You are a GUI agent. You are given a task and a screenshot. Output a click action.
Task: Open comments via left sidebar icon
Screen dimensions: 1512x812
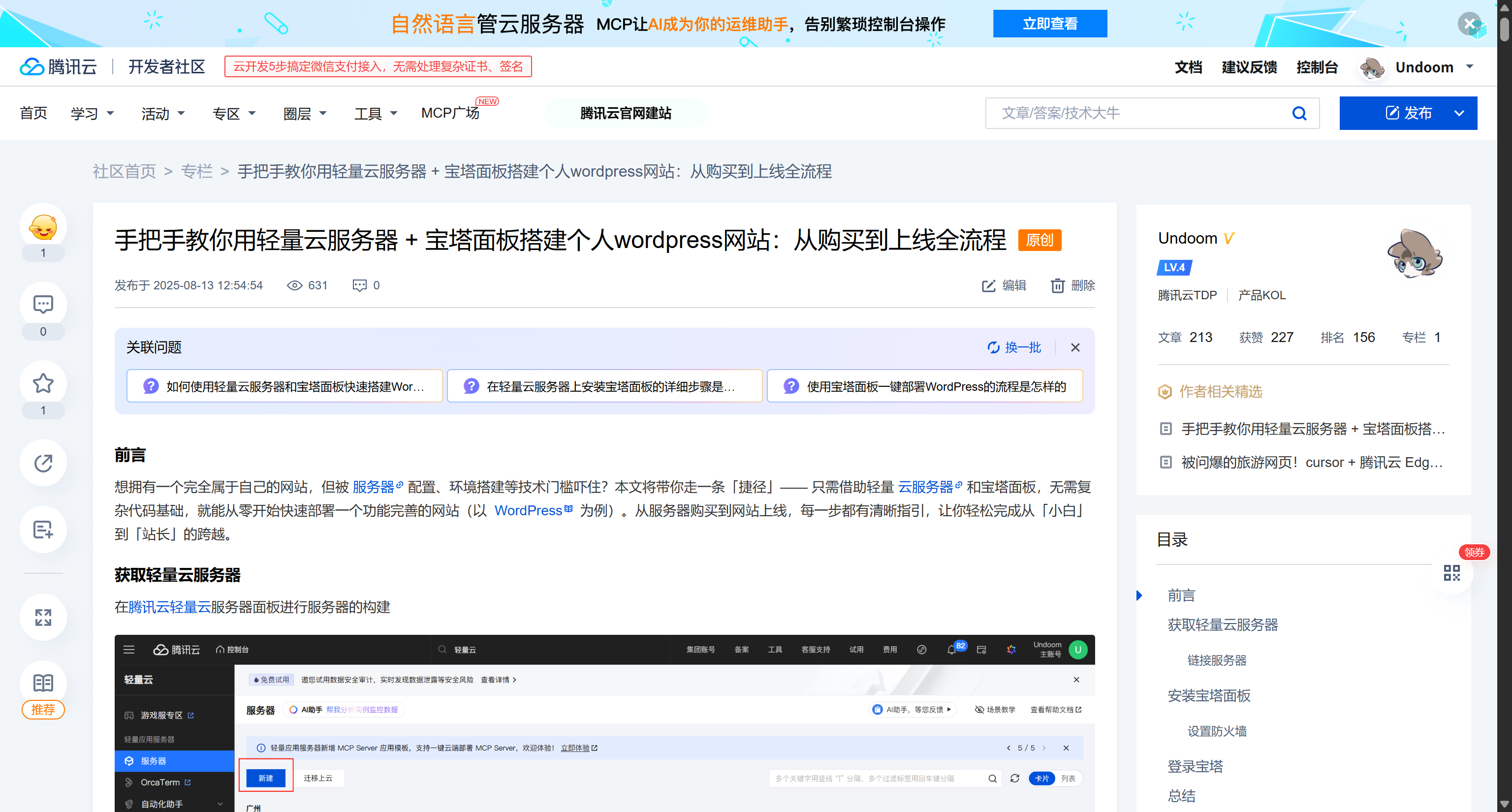pyautogui.click(x=43, y=305)
